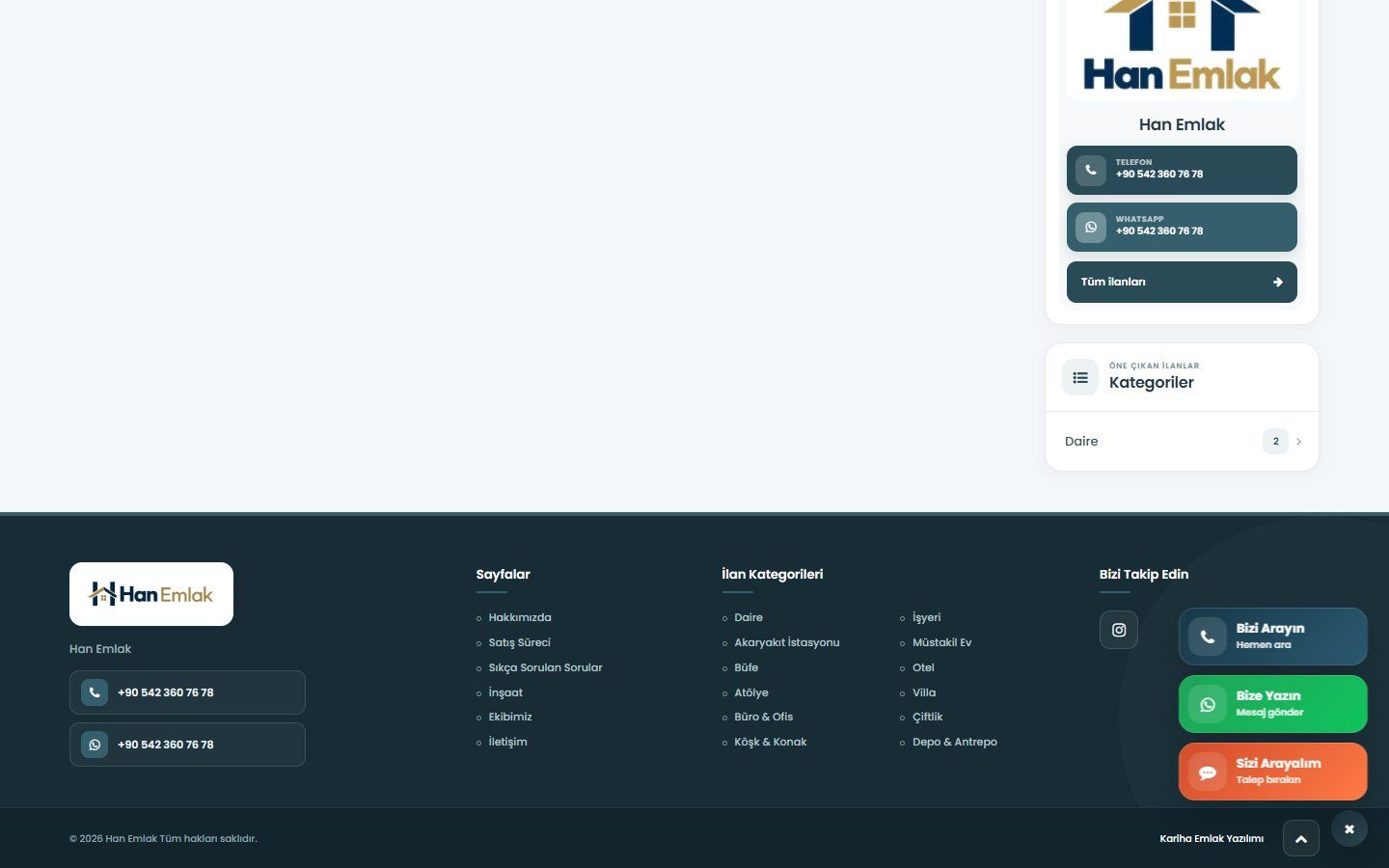
Task: Click the Karlha Emlak Yazılımı credit link
Action: [x=1212, y=839]
